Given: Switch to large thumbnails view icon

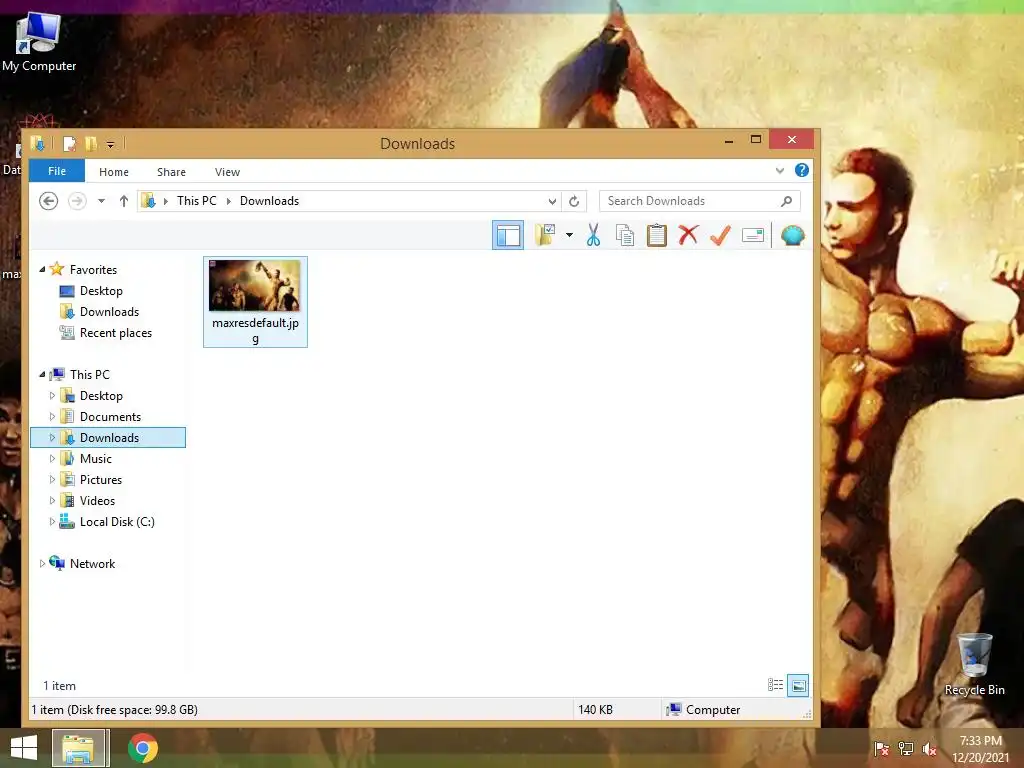Looking at the screenshot, I should [x=798, y=685].
